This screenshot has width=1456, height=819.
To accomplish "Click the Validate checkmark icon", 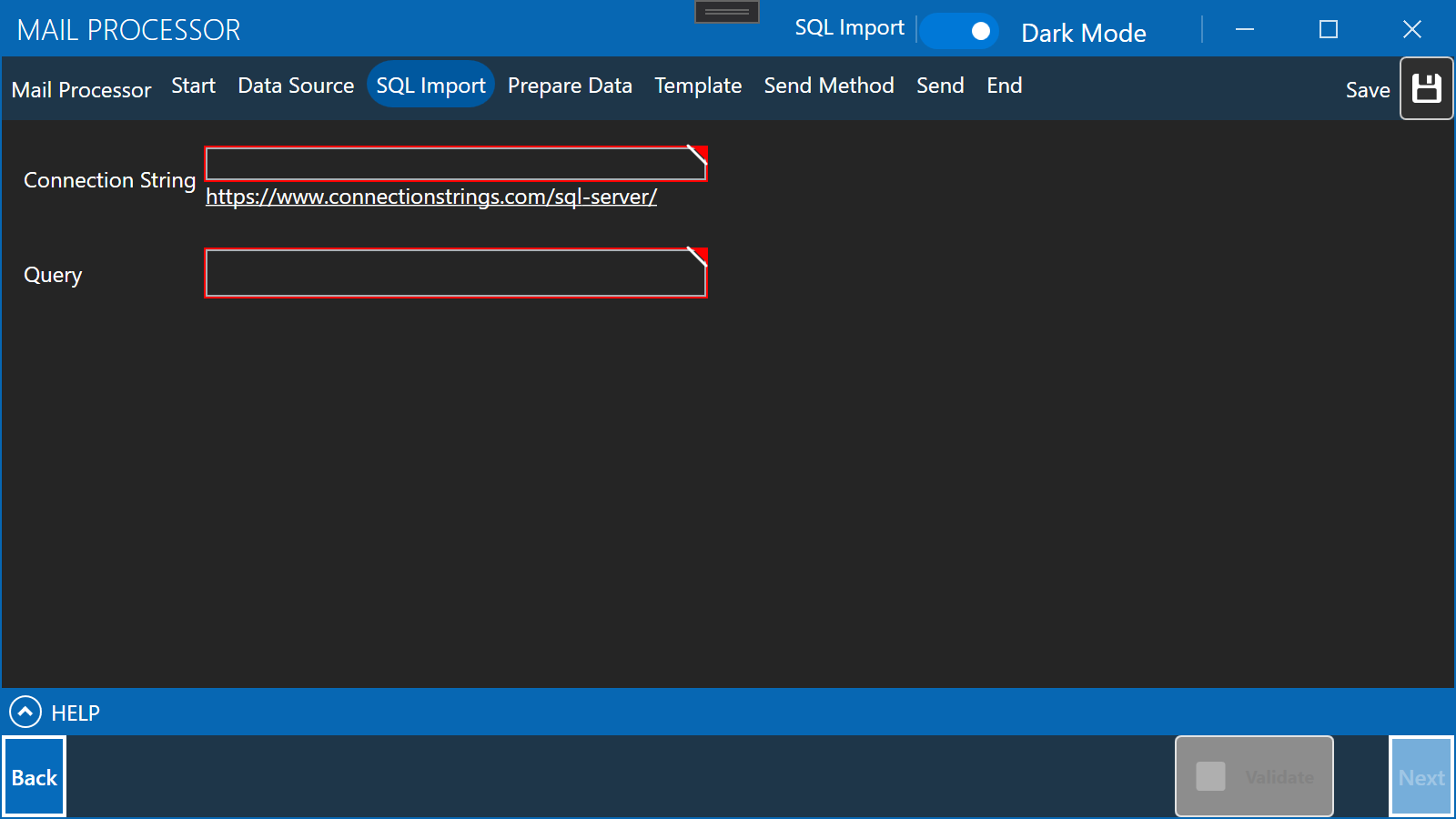I will click(x=1210, y=776).
